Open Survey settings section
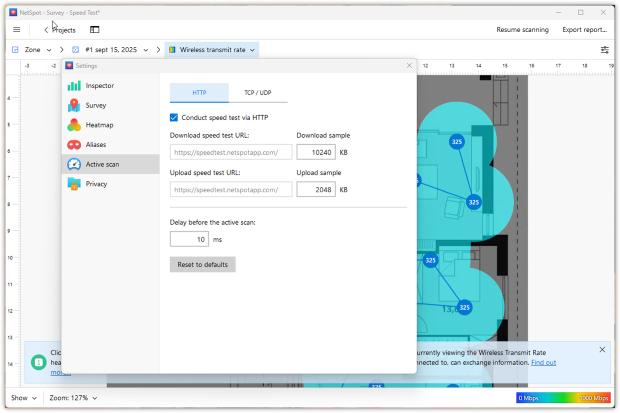This screenshot has width=620, height=413. pos(96,105)
